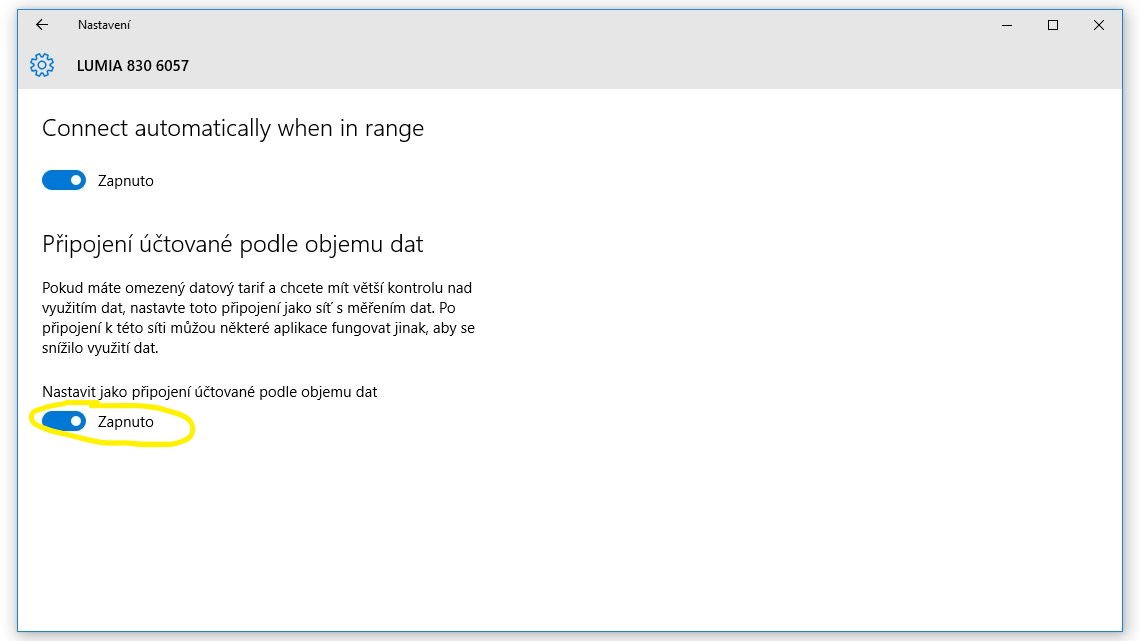Click the settings gear icon

point(42,66)
